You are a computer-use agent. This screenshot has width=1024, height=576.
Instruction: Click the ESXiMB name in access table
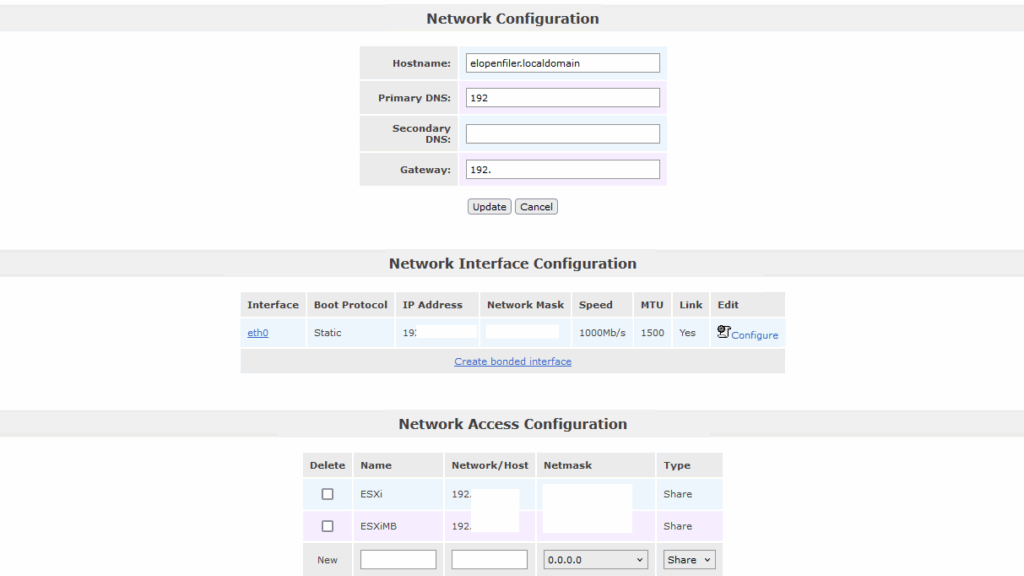tap(378, 526)
